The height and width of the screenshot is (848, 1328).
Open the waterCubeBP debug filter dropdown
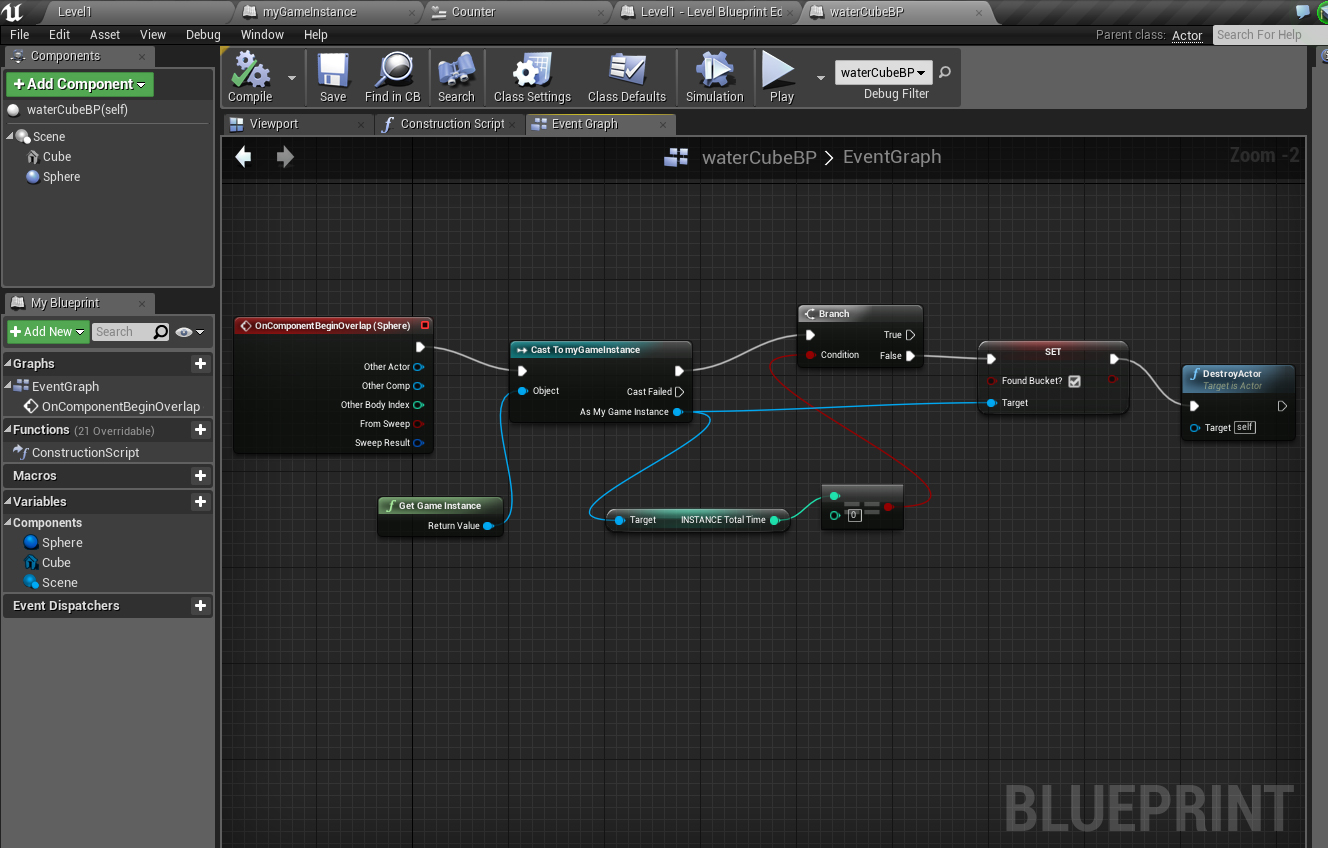pyautogui.click(x=883, y=73)
